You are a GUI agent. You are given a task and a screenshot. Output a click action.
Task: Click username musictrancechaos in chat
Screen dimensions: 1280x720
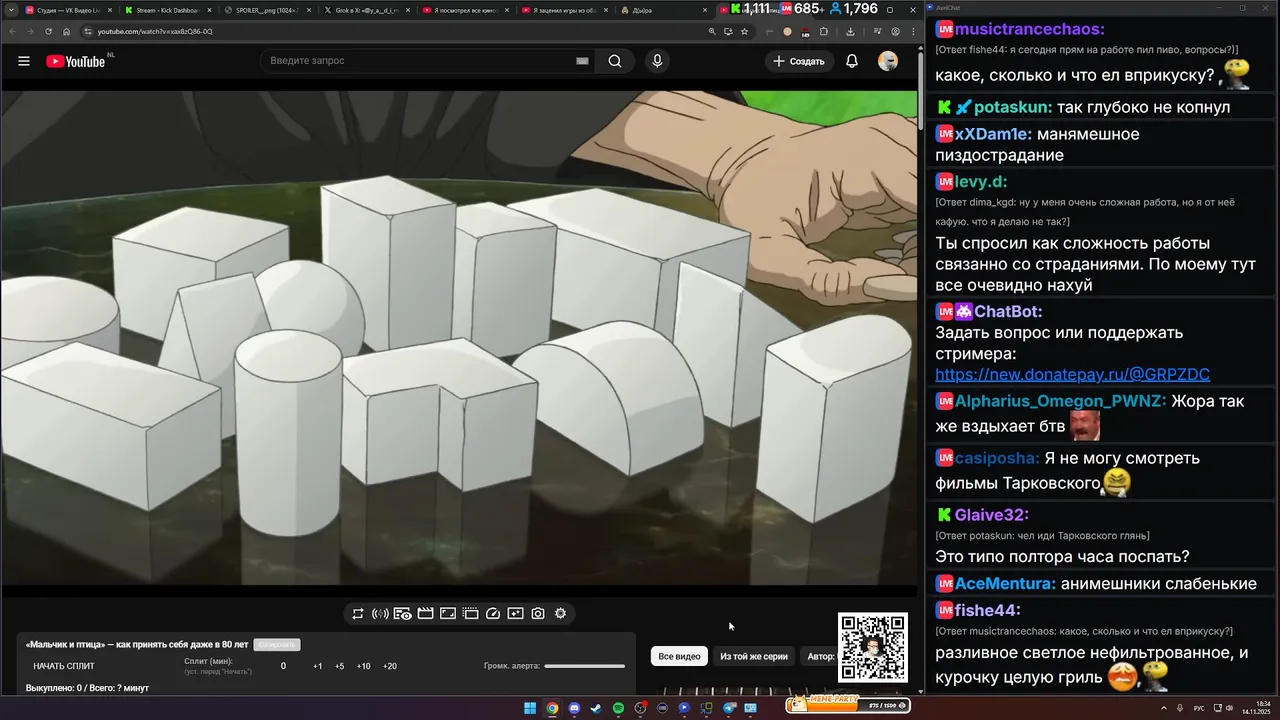pyautogui.click(x=1030, y=30)
